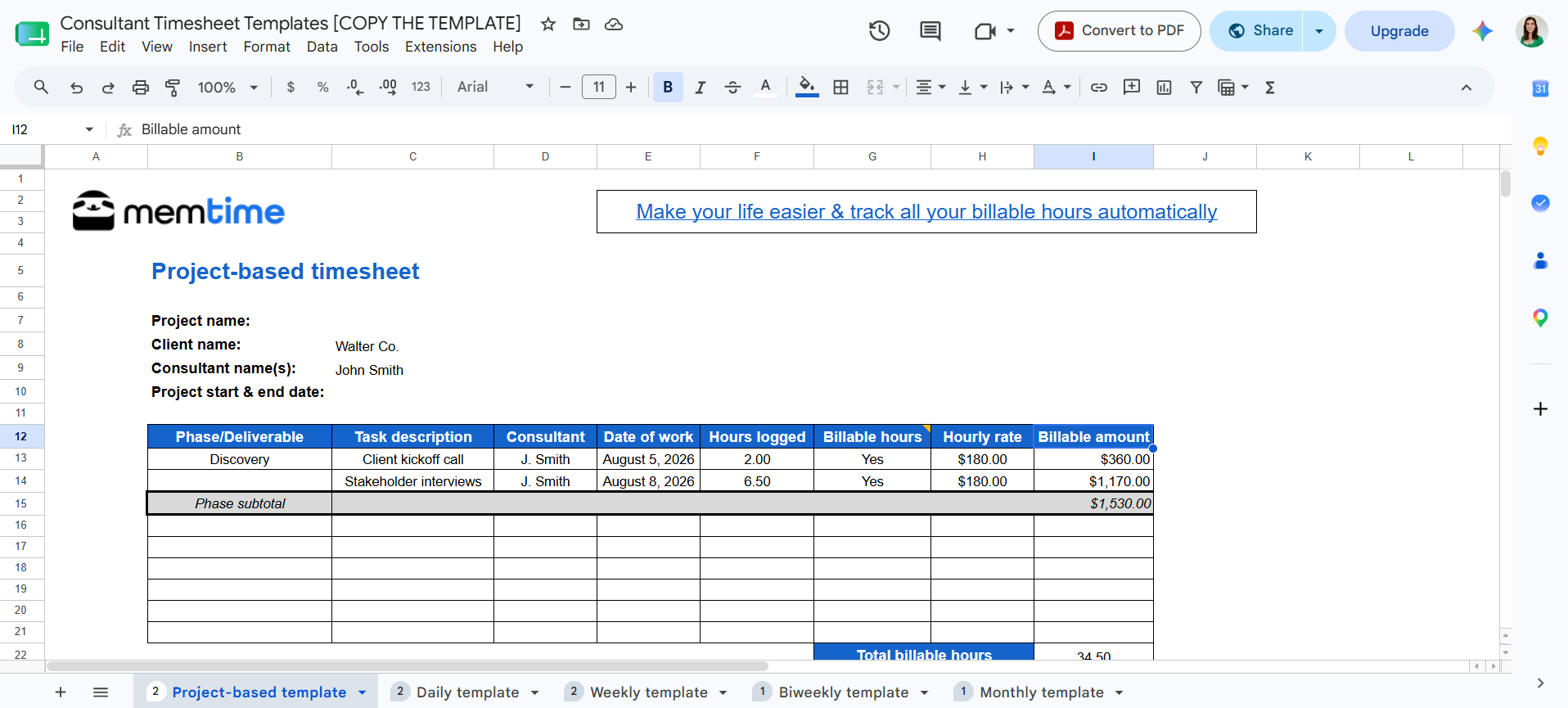The width and height of the screenshot is (1568, 708).
Task: Click the Undo arrow icon
Action: point(76,87)
